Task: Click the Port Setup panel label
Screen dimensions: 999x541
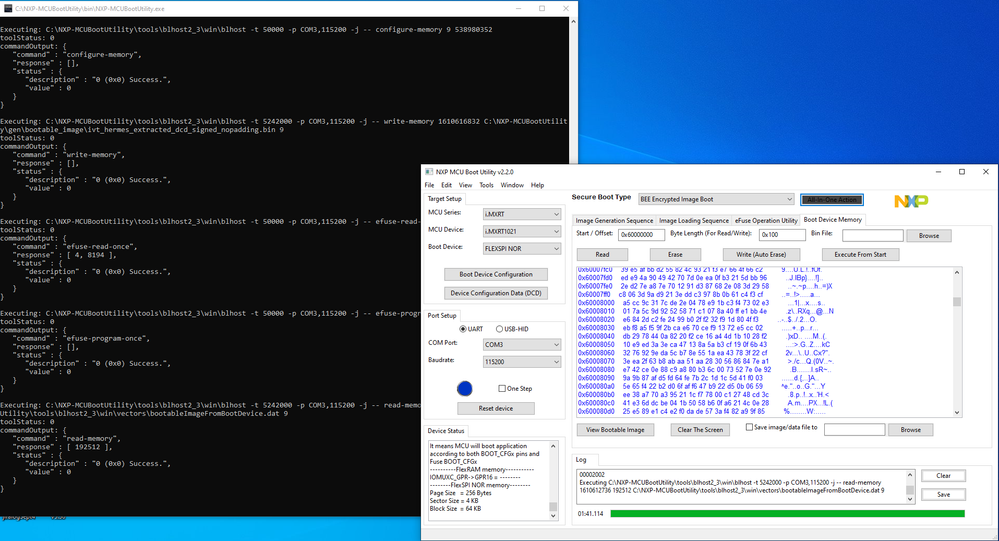Action: click(442, 315)
